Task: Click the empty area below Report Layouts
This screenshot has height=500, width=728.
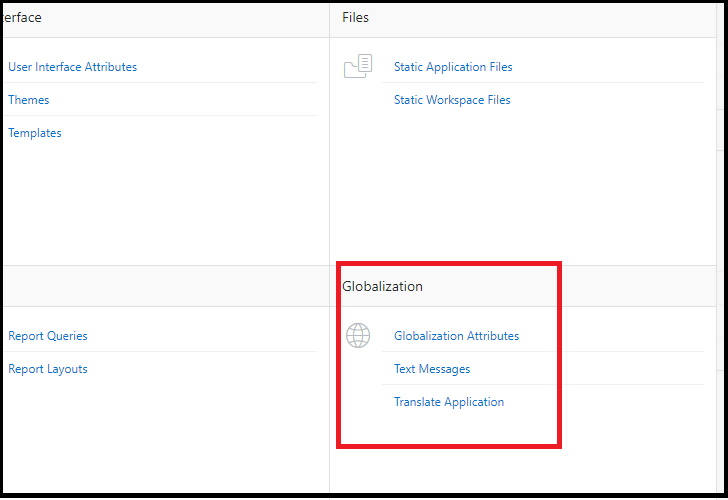Action: coord(160,430)
